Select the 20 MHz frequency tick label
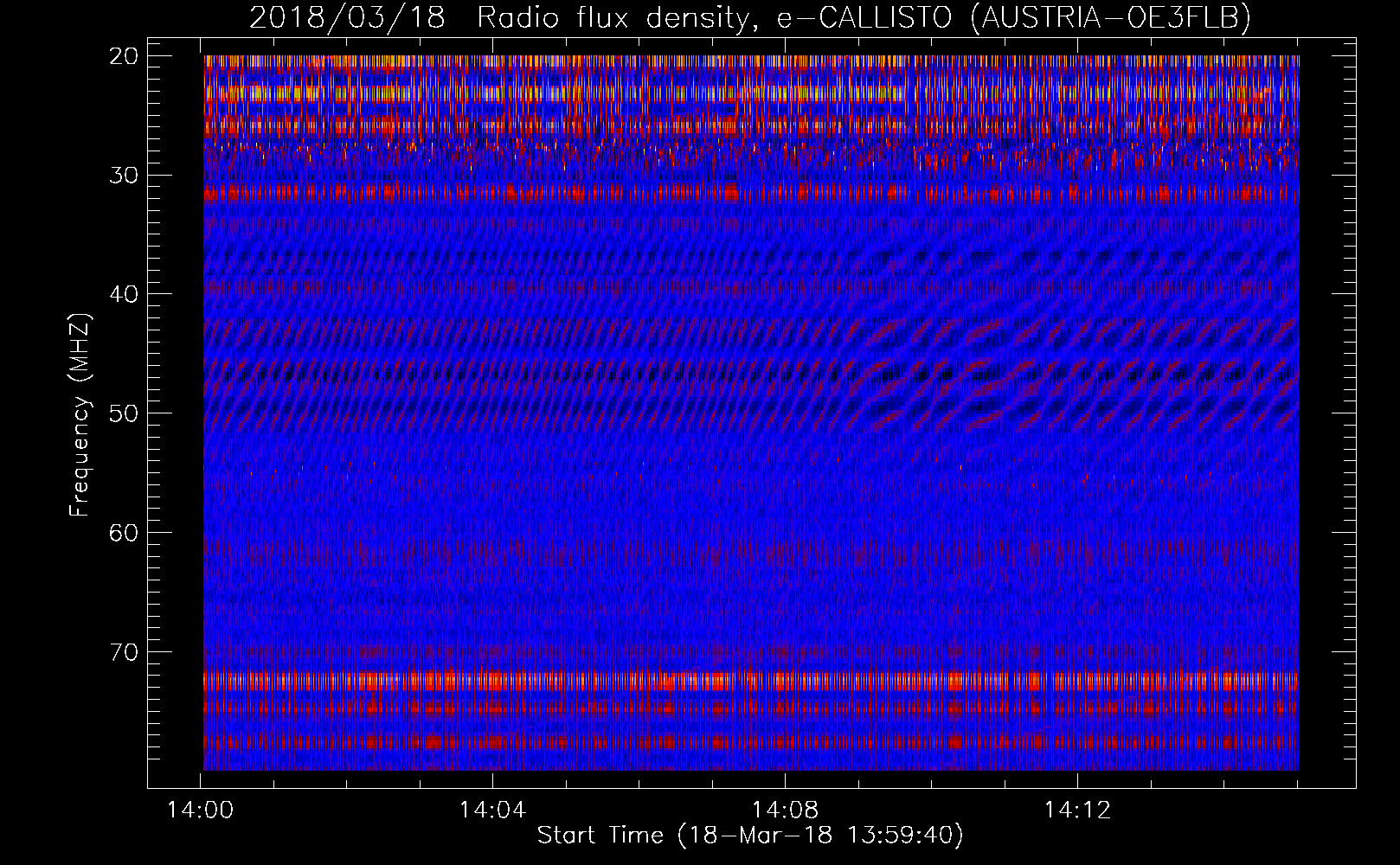This screenshot has width=1400, height=865. [x=125, y=56]
